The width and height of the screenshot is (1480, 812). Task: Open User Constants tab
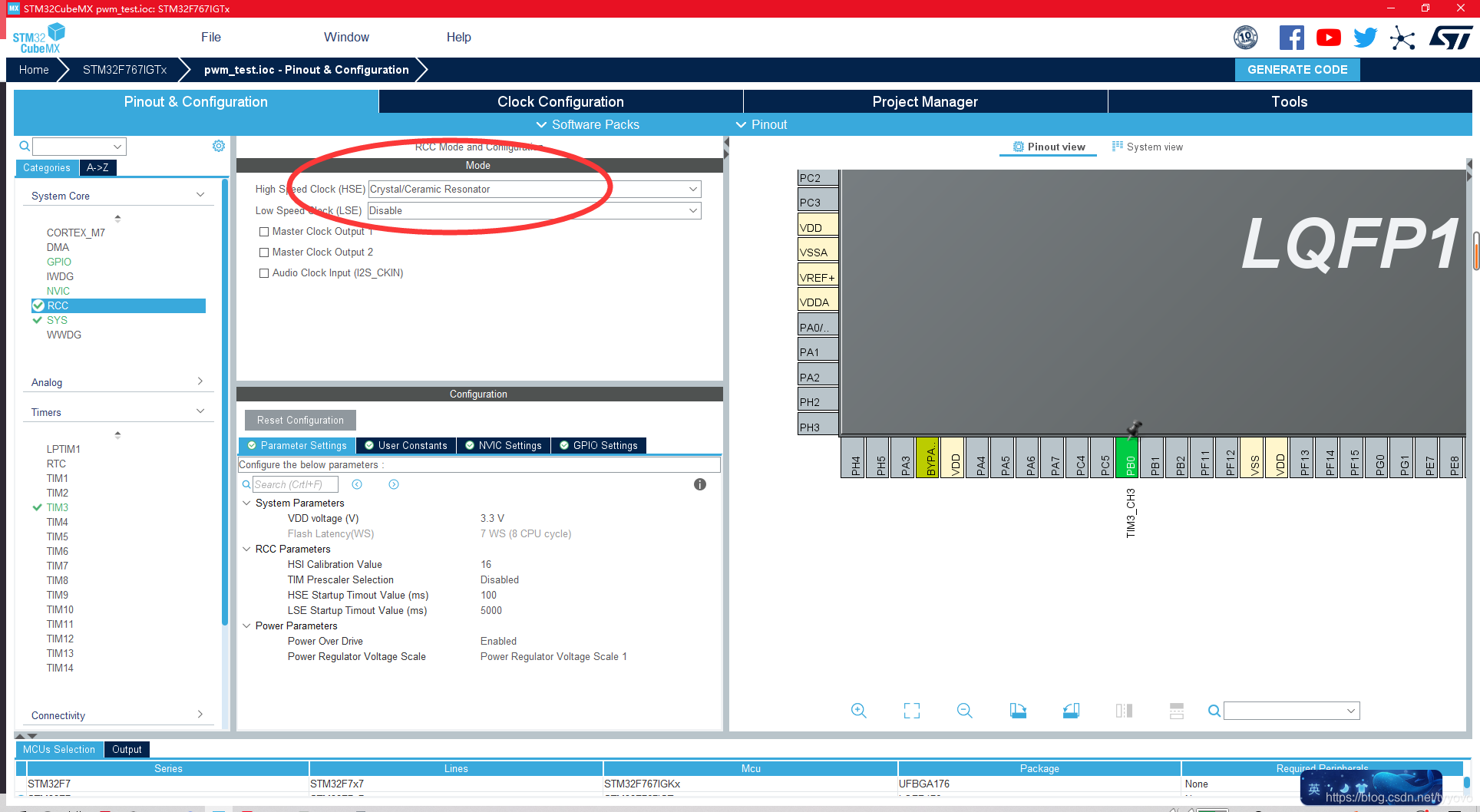pos(406,445)
